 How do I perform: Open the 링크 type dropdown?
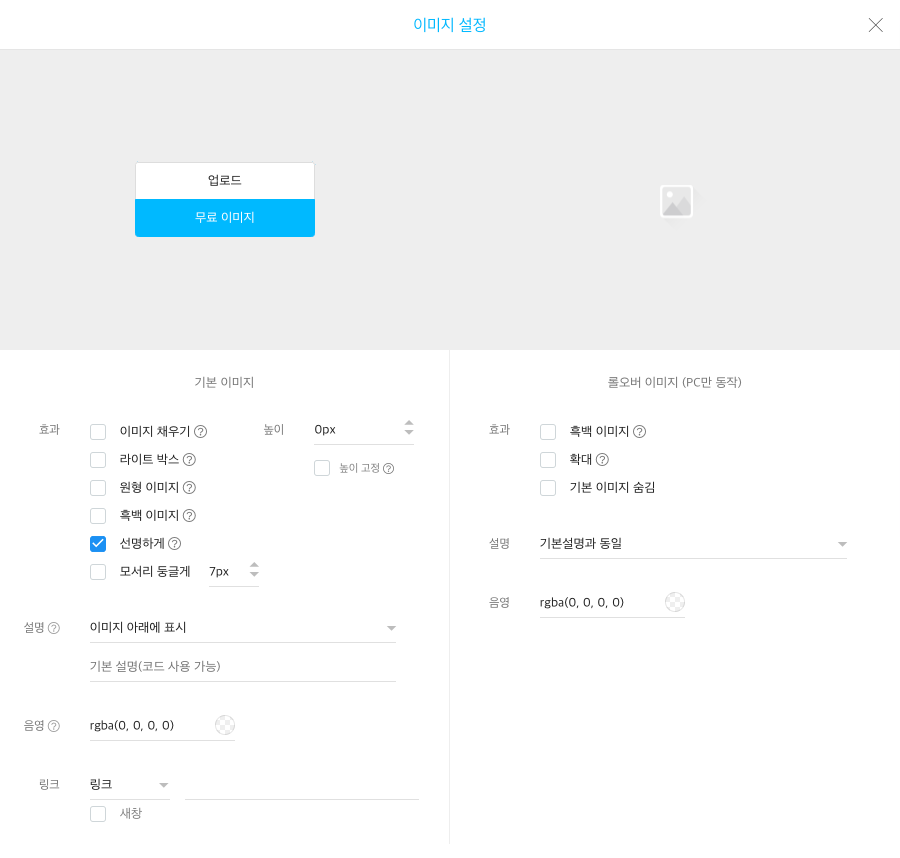[x=130, y=785]
